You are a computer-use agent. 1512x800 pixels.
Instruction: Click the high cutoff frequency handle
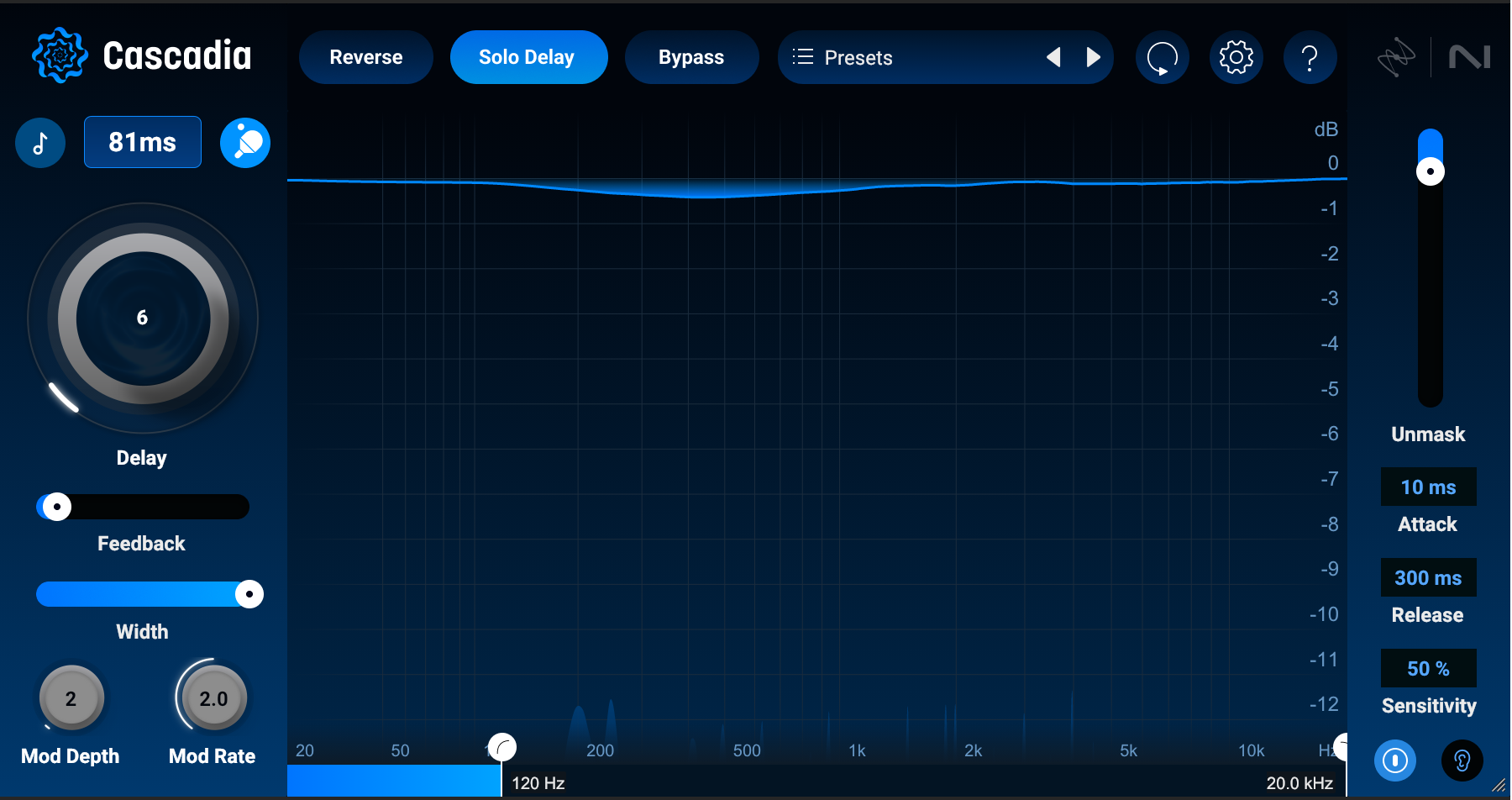[x=1341, y=747]
